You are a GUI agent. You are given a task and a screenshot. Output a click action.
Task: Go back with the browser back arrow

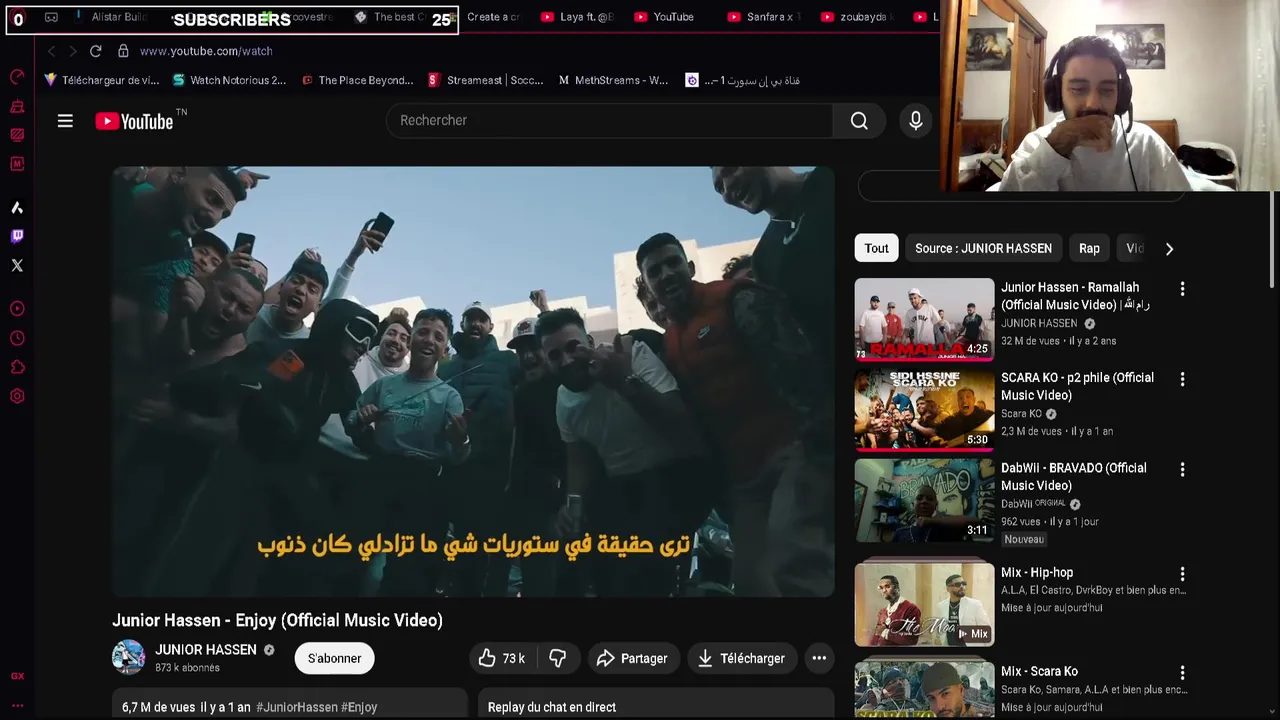[x=51, y=51]
